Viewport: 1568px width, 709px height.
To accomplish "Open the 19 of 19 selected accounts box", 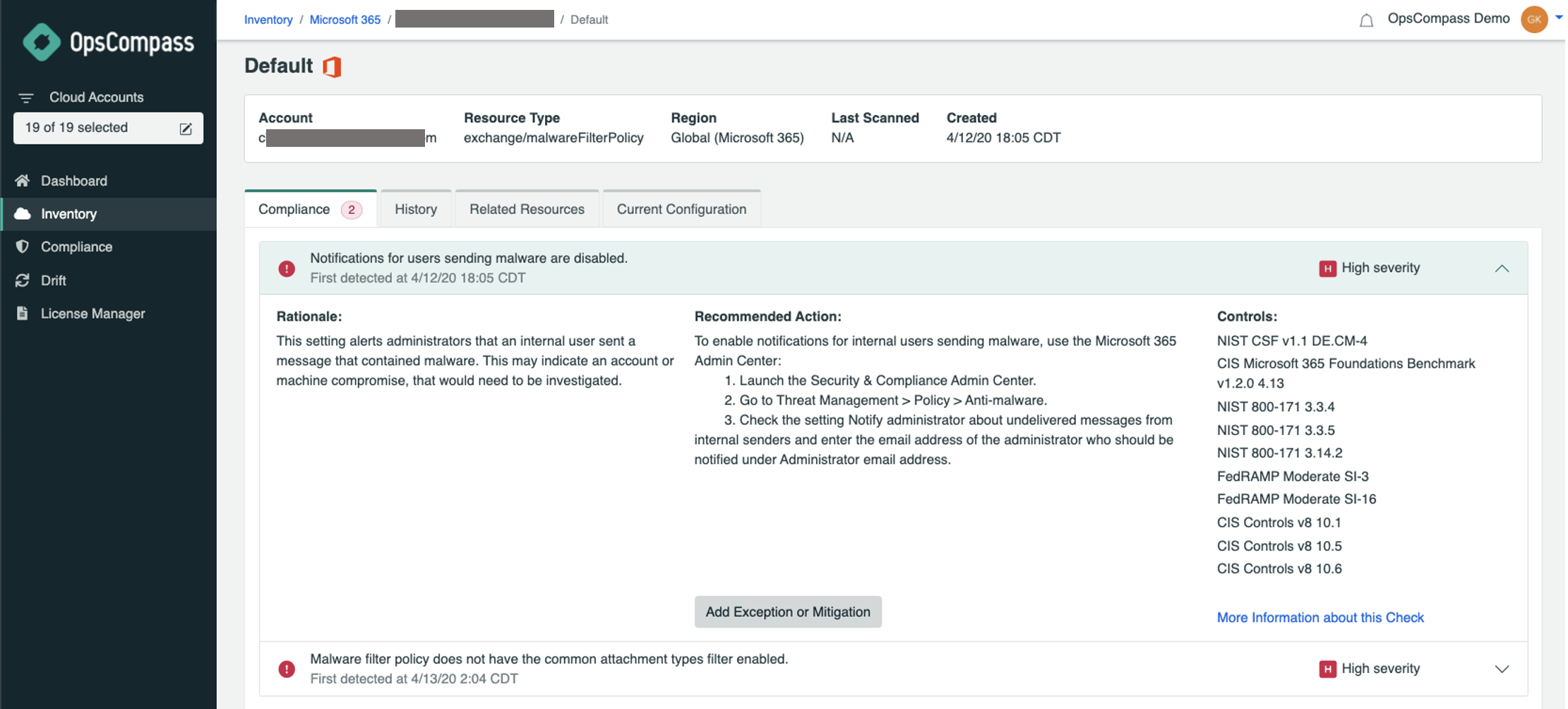I will pos(108,128).
